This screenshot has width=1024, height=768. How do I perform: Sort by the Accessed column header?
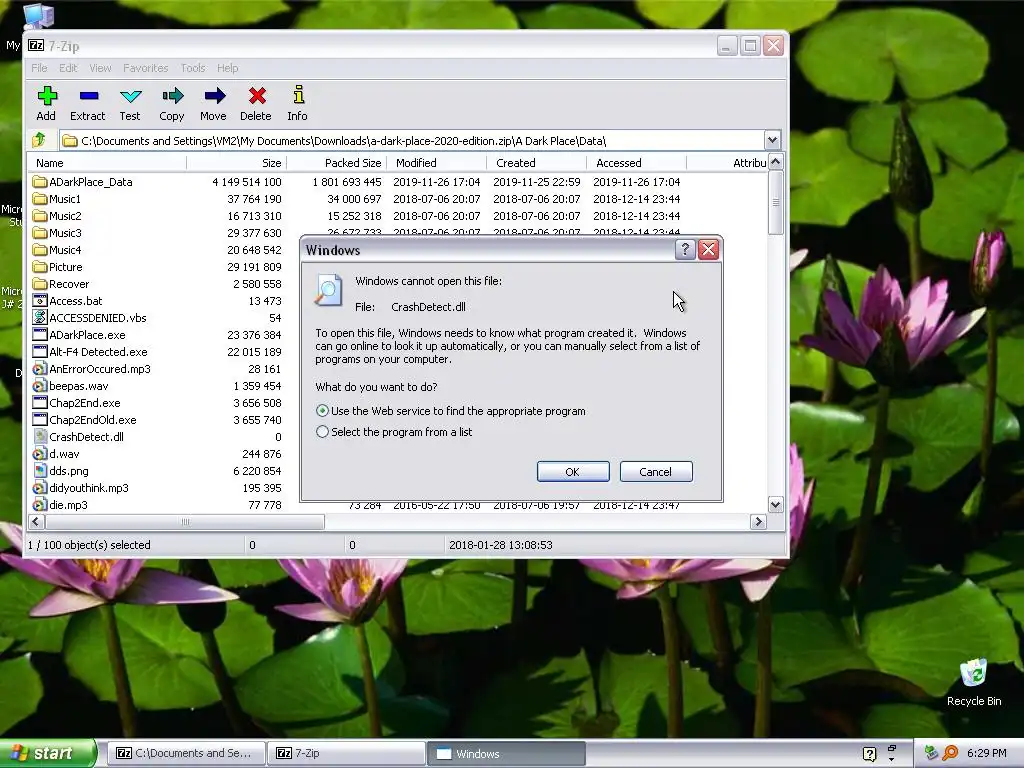[637, 163]
